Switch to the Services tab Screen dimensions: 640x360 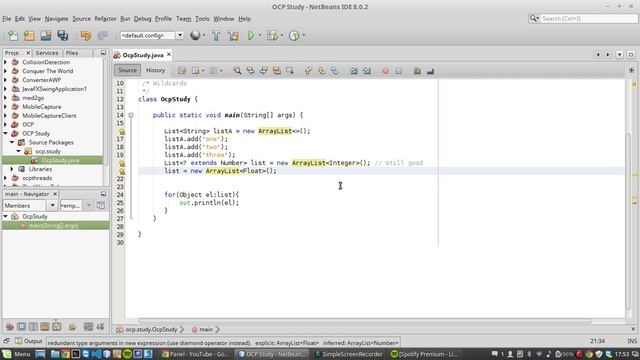point(47,53)
